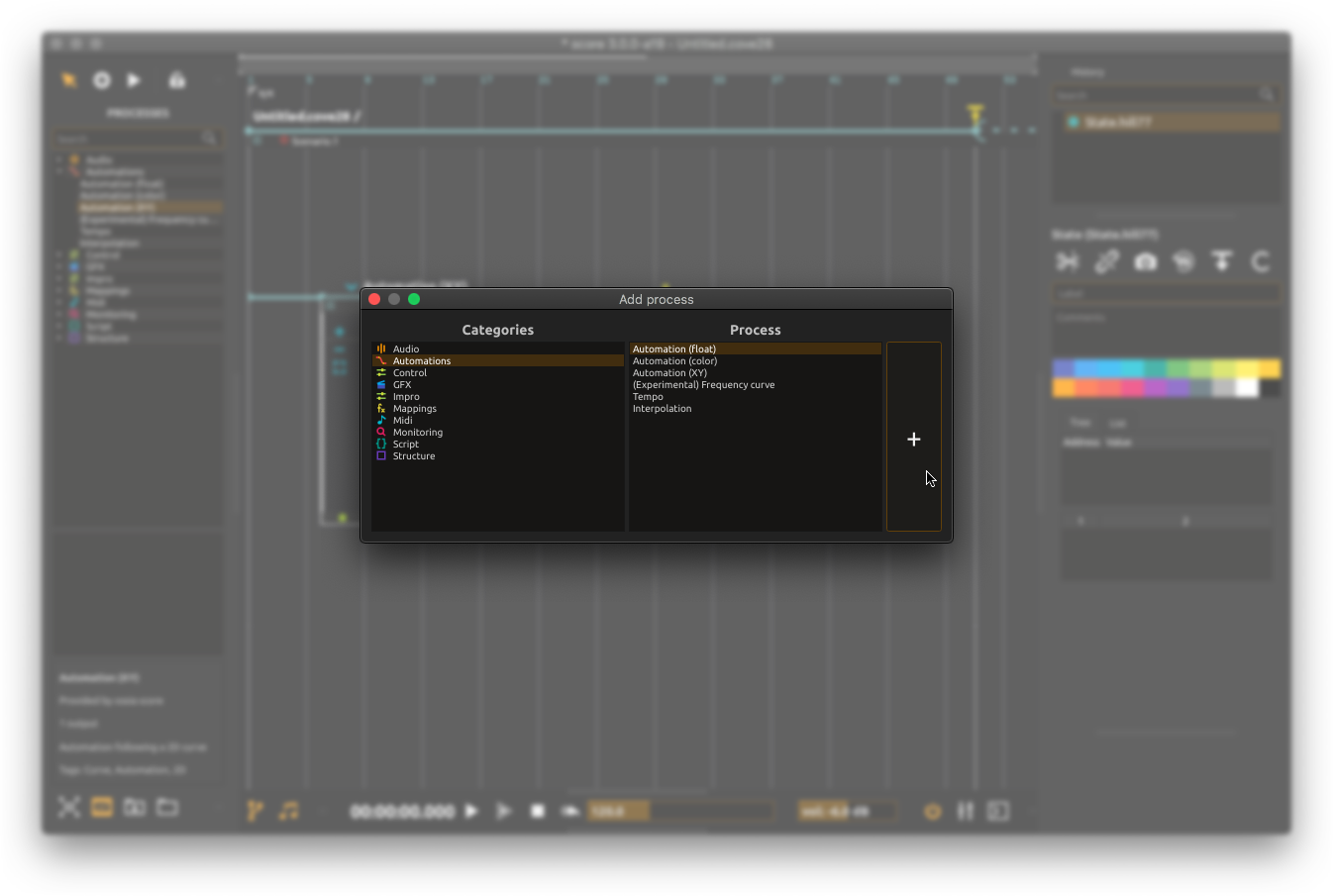Stop playback in main window transport bar

click(x=538, y=811)
